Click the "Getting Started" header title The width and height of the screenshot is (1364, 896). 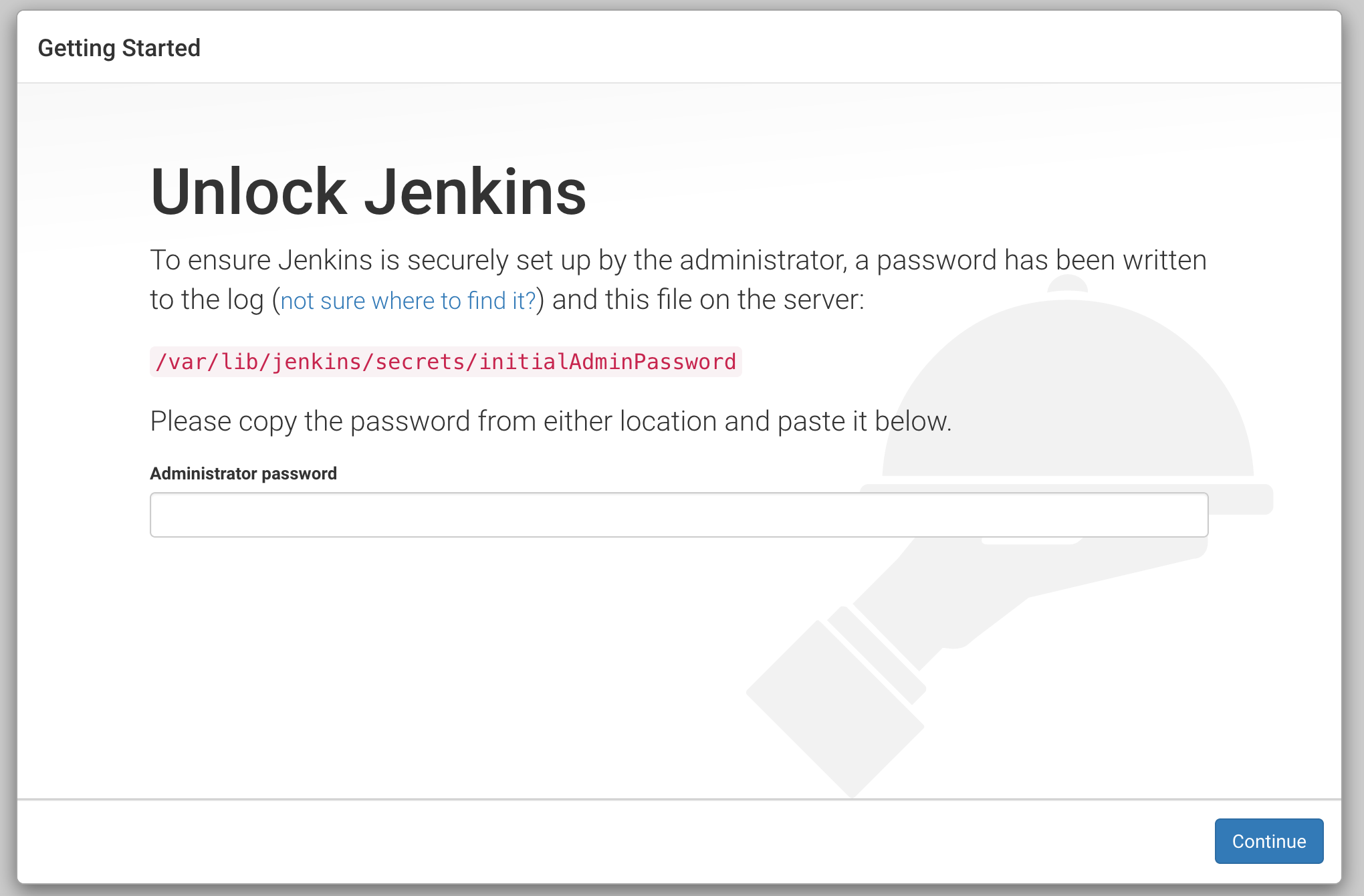coord(119,48)
